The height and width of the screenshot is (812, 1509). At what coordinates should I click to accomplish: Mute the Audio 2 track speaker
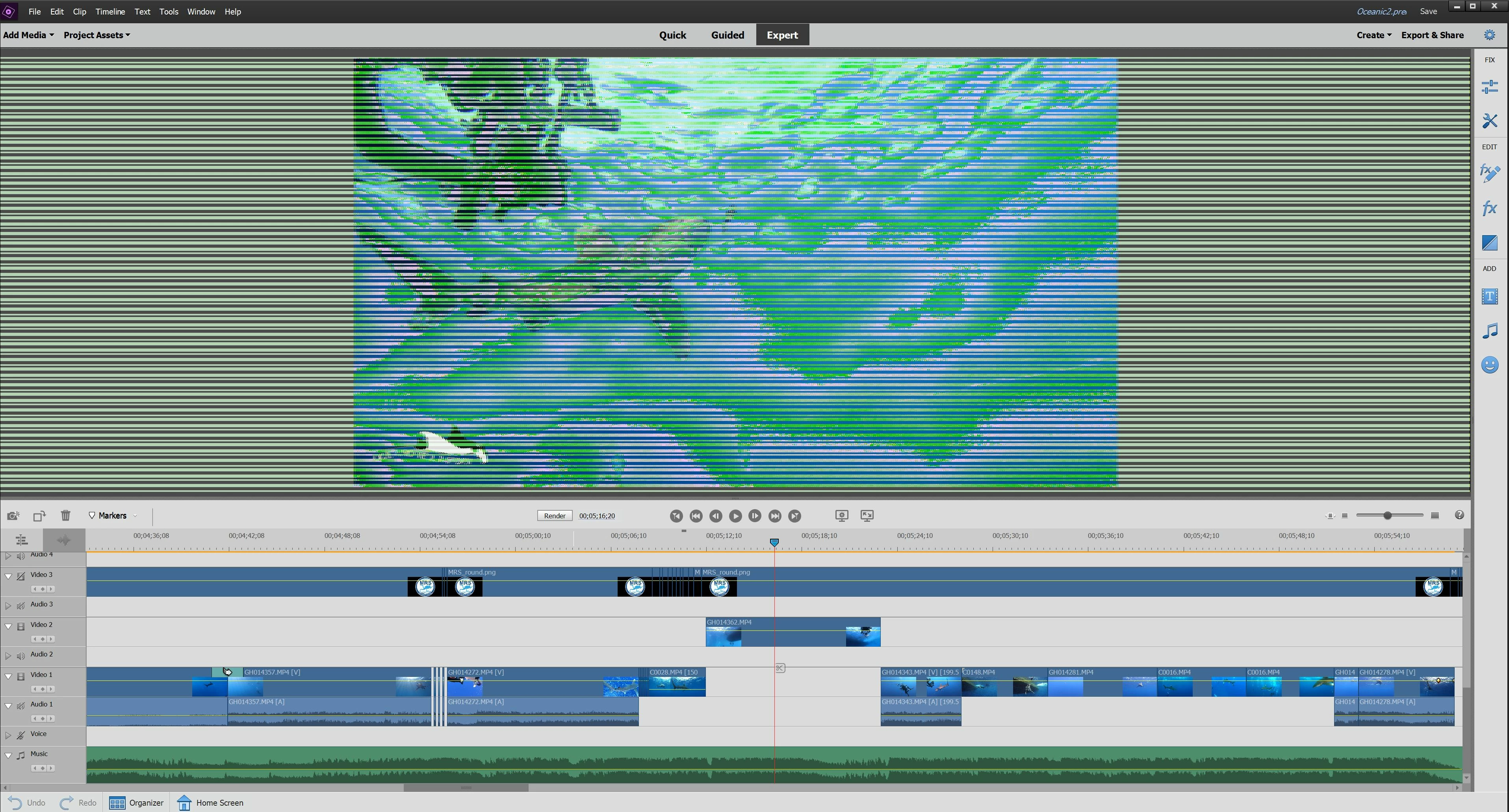tap(21, 656)
